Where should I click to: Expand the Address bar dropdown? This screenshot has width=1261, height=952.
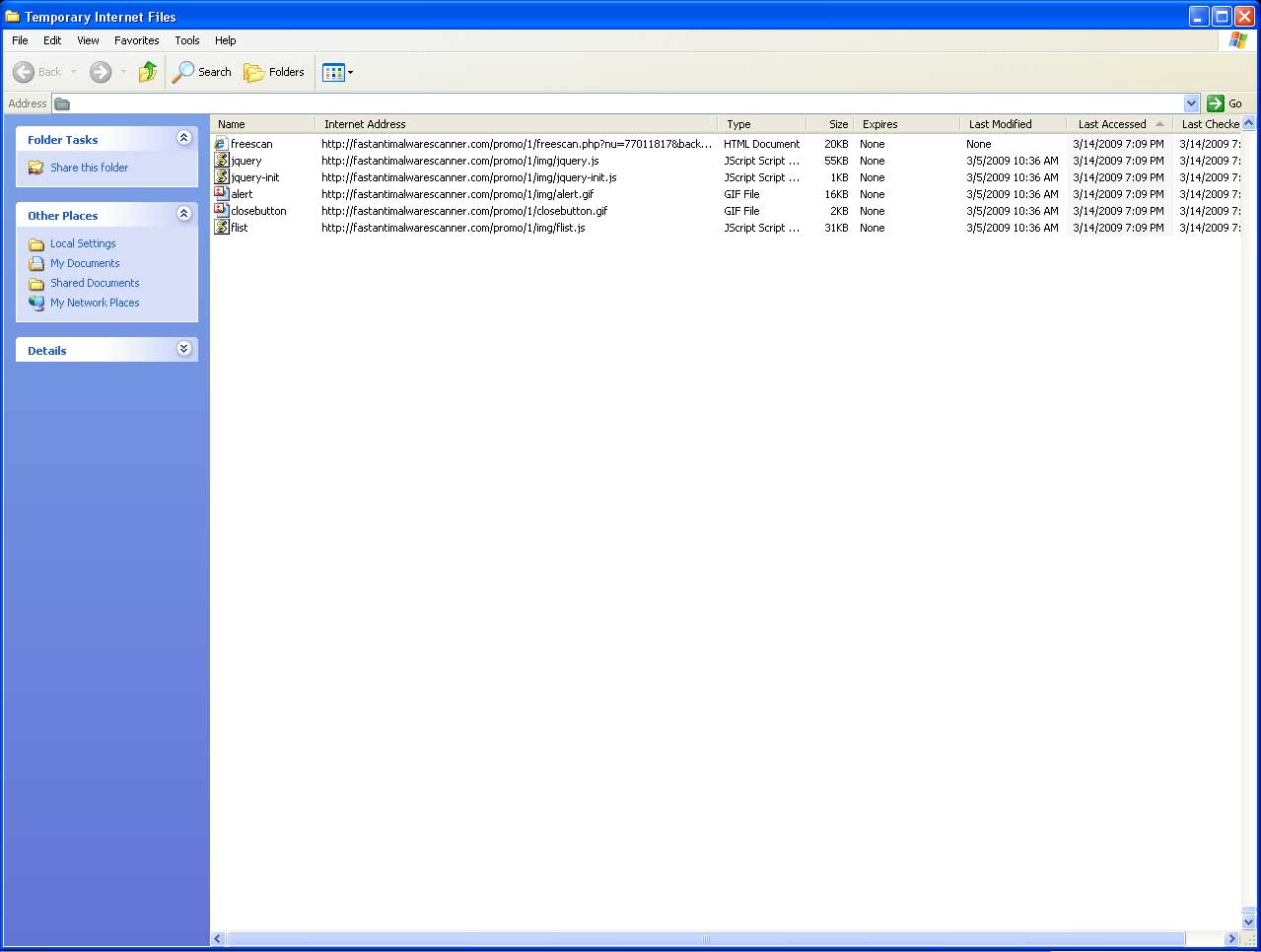[x=1191, y=103]
